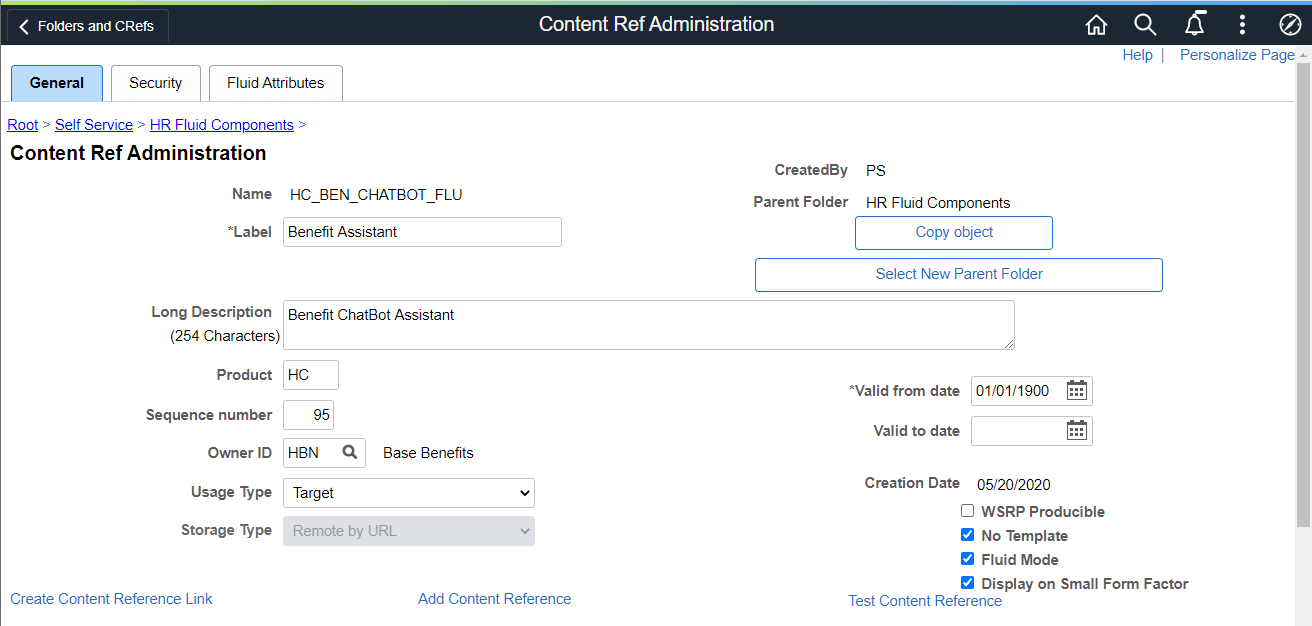Disable the Fluid Mode checkbox

point(967,558)
